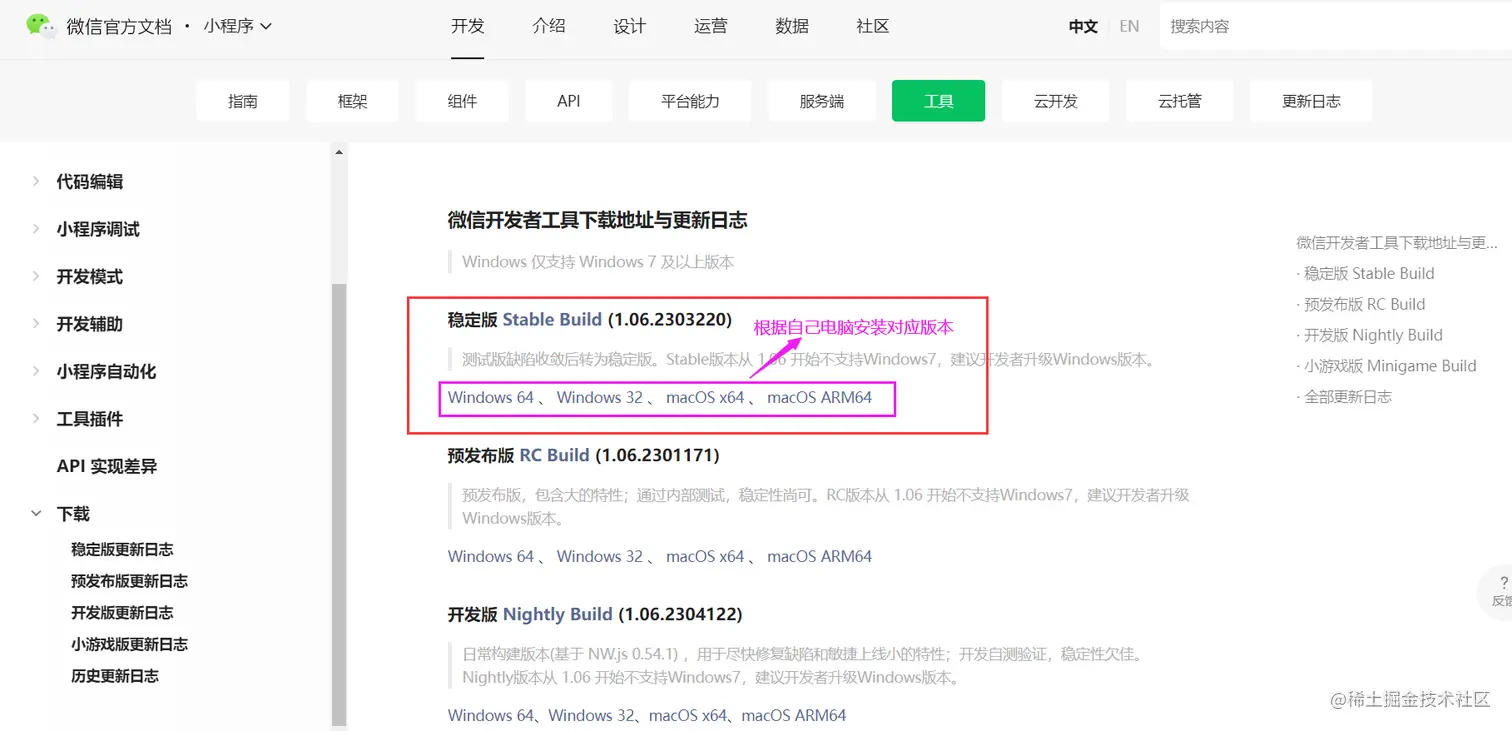Expand the 开发辅助 sidebar chevron
This screenshot has width=1512, height=731.
(36, 324)
